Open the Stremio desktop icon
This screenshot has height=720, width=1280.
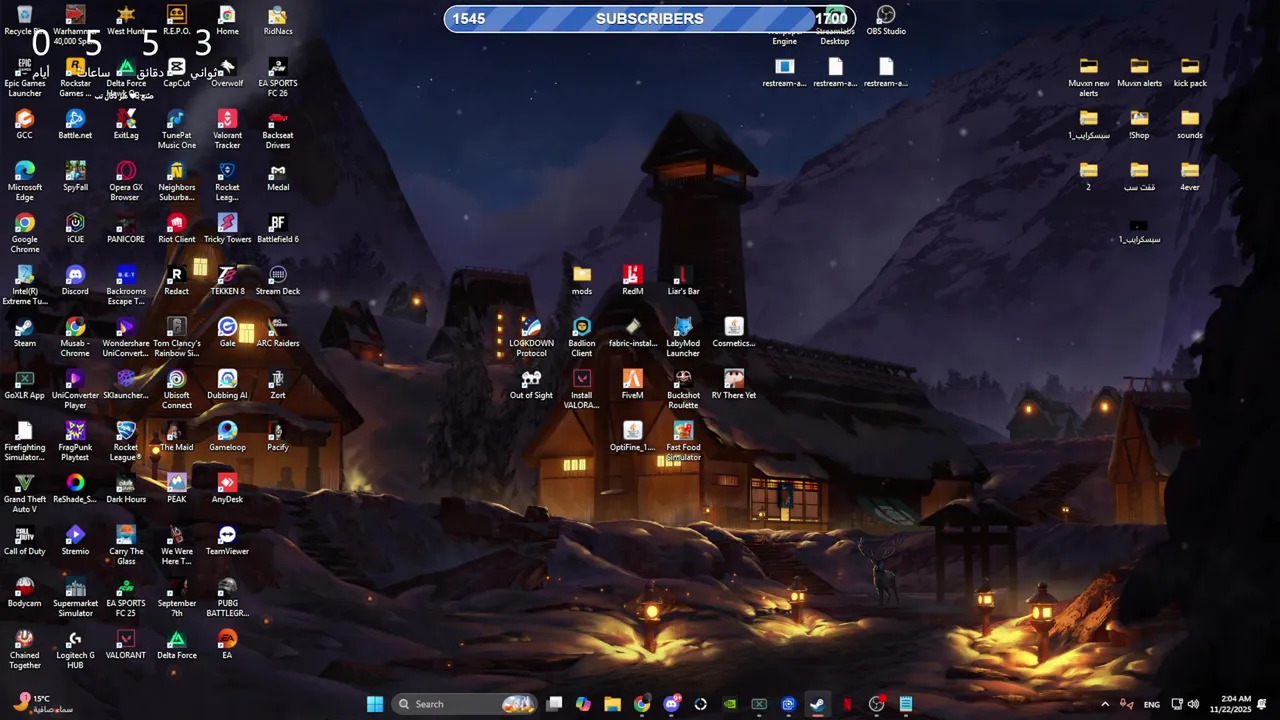pyautogui.click(x=75, y=540)
